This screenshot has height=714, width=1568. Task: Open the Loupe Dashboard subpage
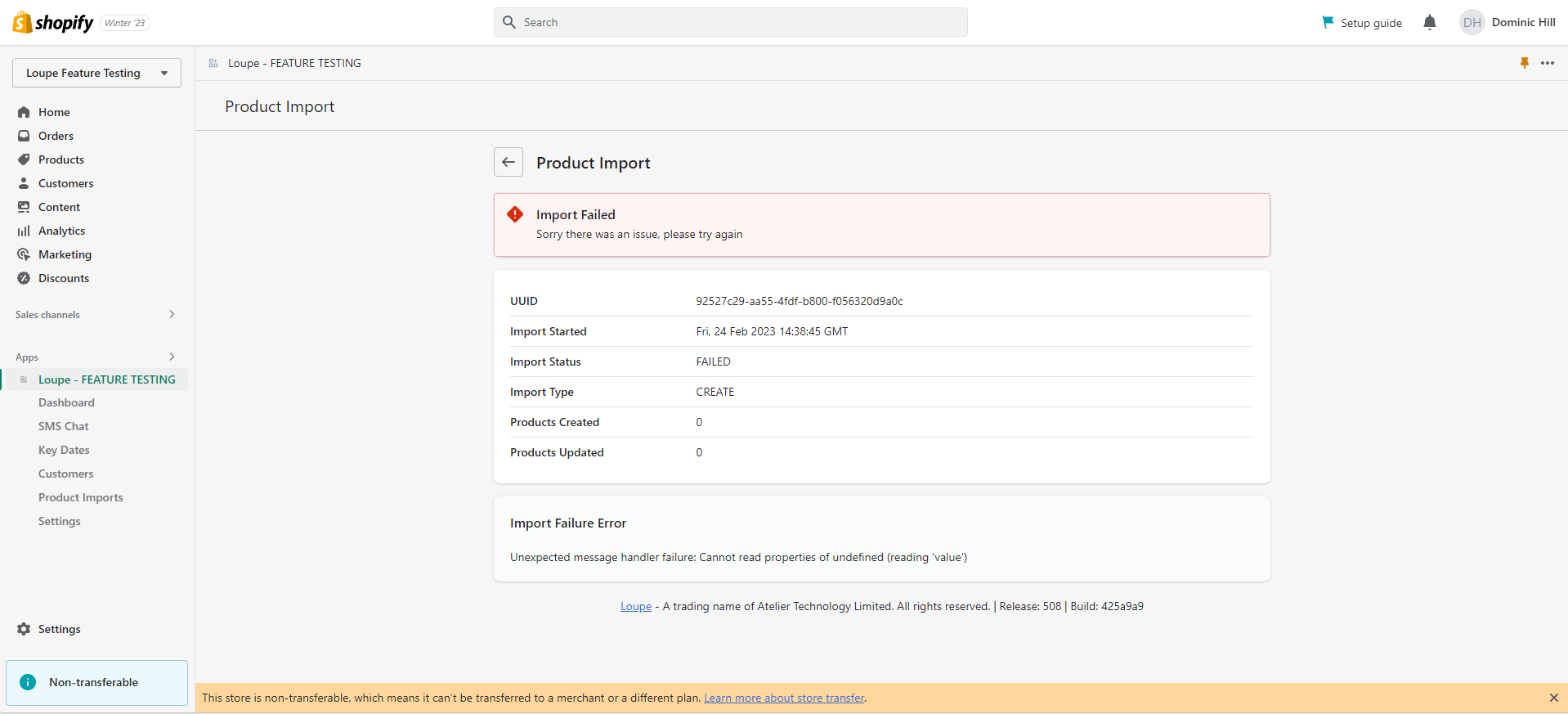[66, 402]
